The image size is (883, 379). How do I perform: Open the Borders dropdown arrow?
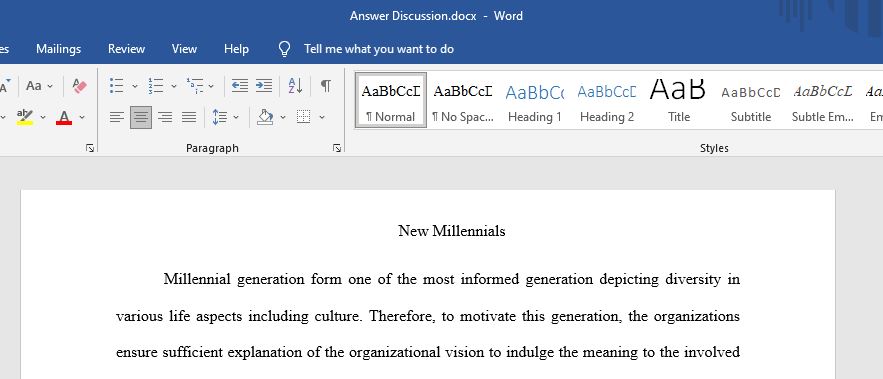tap(322, 117)
